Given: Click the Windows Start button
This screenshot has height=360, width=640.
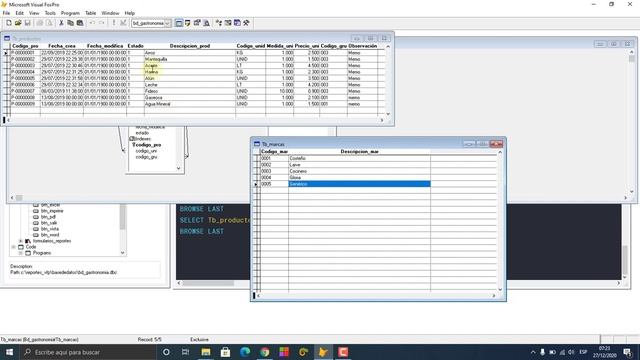Looking at the screenshot, I should [x=9, y=352].
